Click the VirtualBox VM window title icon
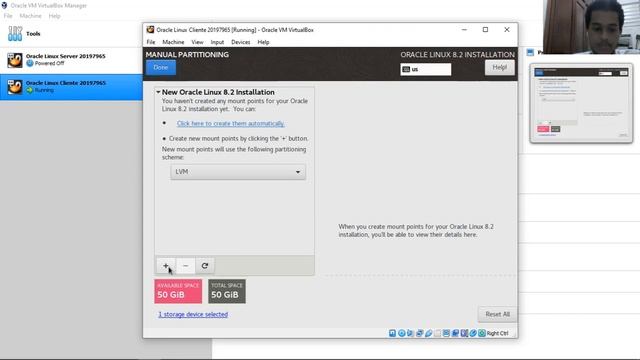Viewport: 640px width, 360px height. [150, 30]
